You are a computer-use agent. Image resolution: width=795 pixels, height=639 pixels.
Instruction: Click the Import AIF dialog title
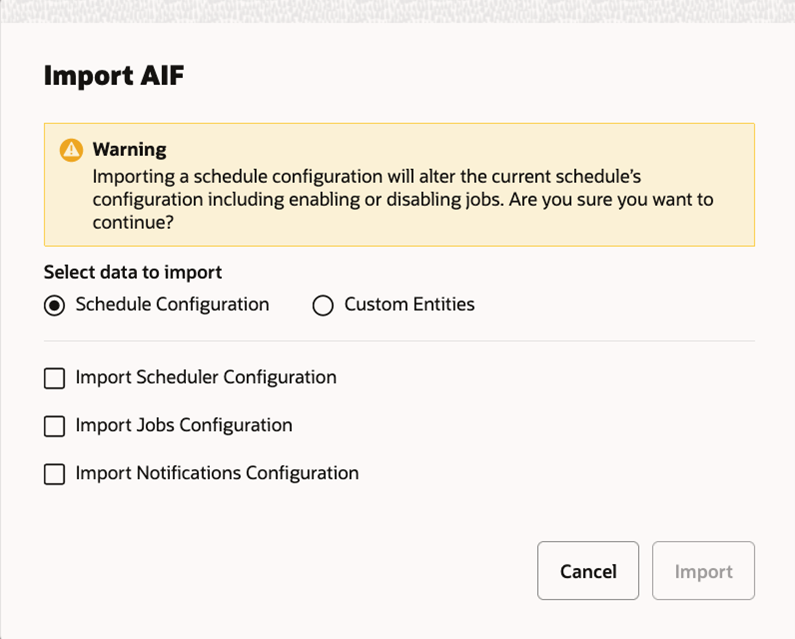point(113,76)
